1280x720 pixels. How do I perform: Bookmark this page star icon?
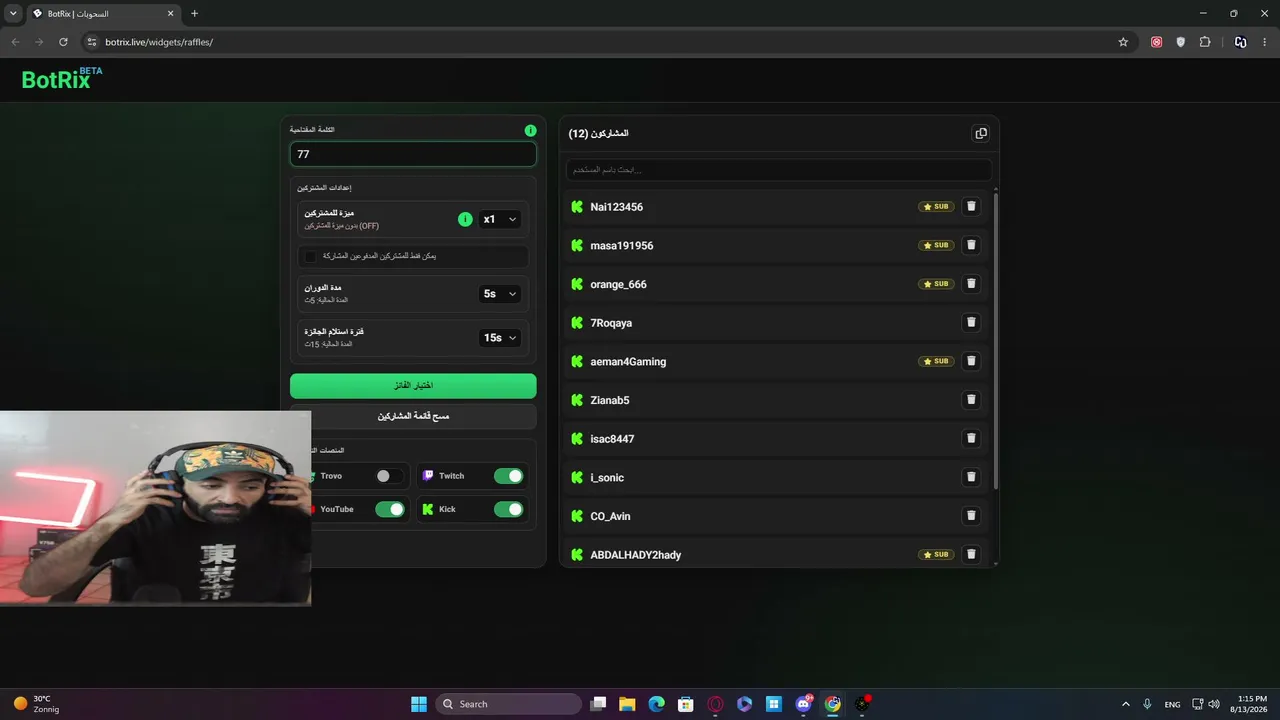click(1123, 42)
